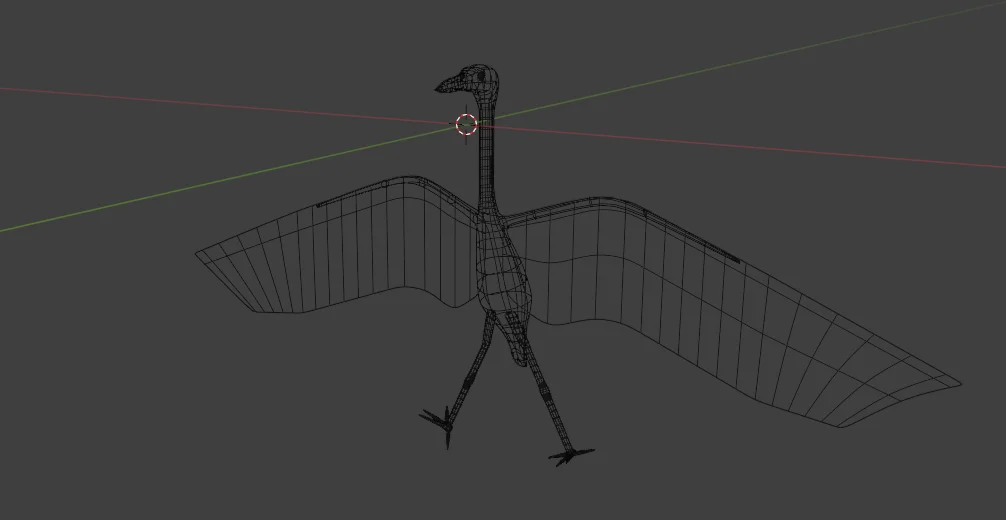
Task: Select the bird's head wireframe
Action: [x=476, y=80]
